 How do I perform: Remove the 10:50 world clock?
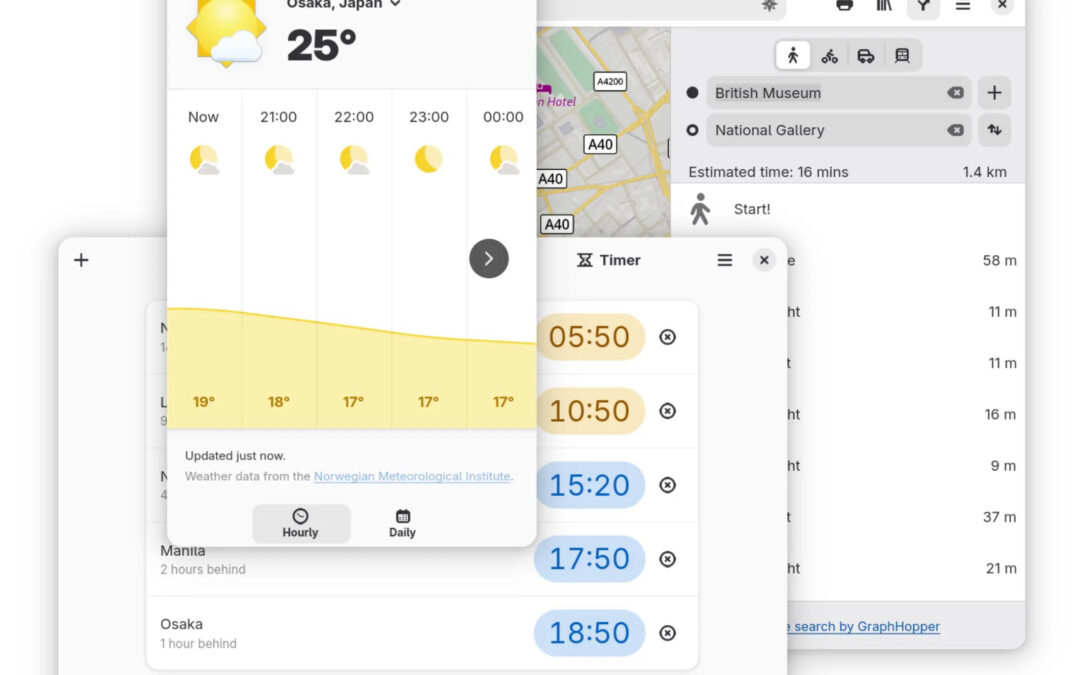[x=667, y=411]
